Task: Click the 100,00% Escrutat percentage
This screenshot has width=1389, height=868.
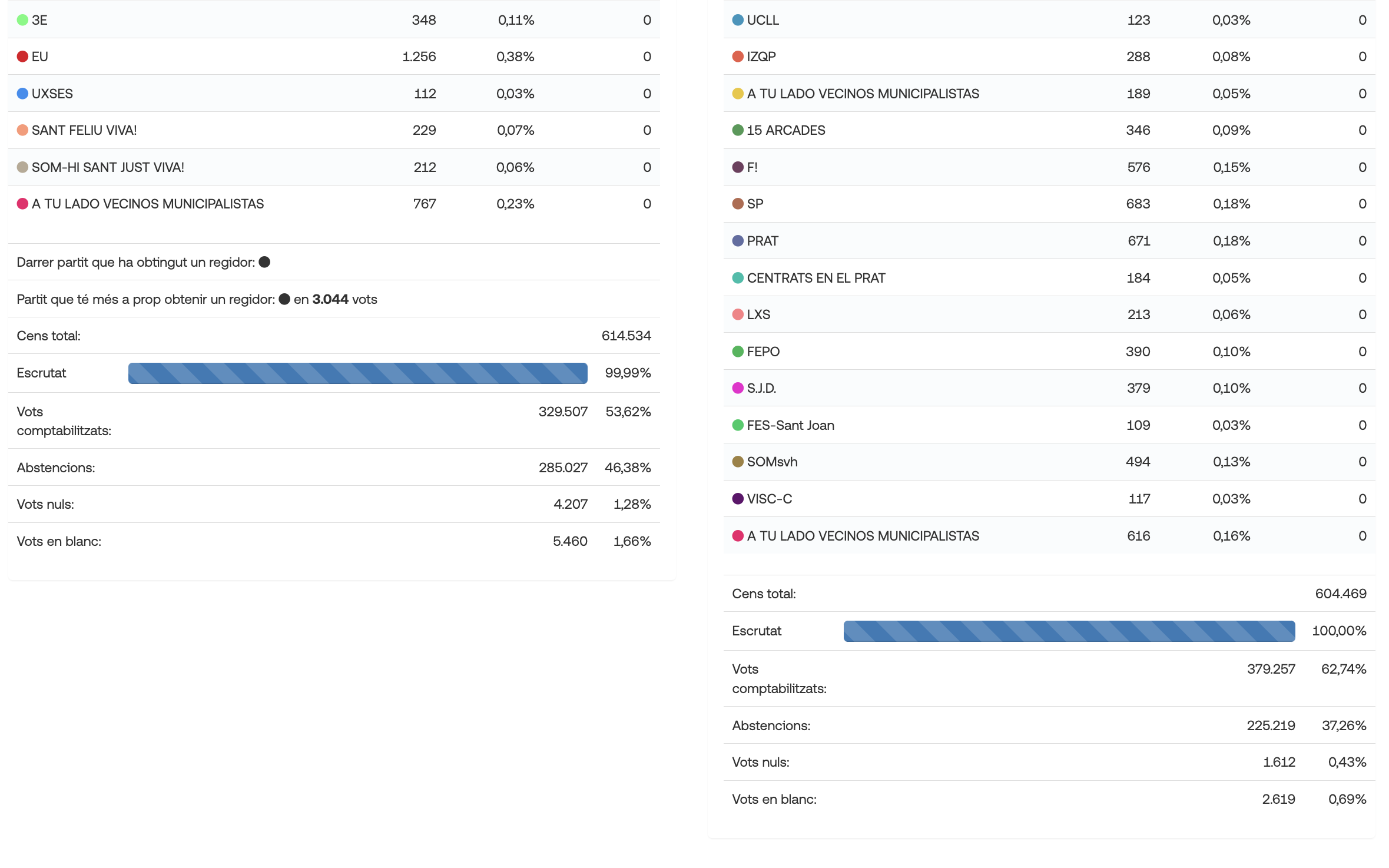Action: point(1339,631)
